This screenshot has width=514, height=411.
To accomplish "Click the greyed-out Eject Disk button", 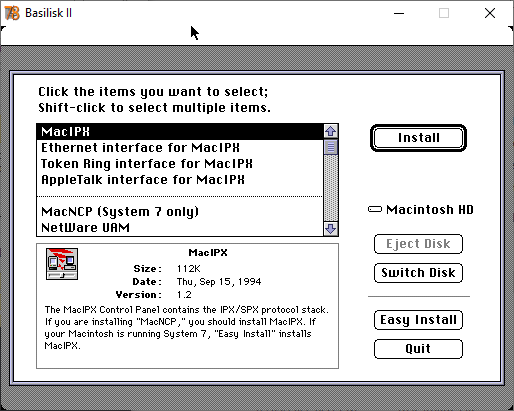I will click(x=418, y=244).
